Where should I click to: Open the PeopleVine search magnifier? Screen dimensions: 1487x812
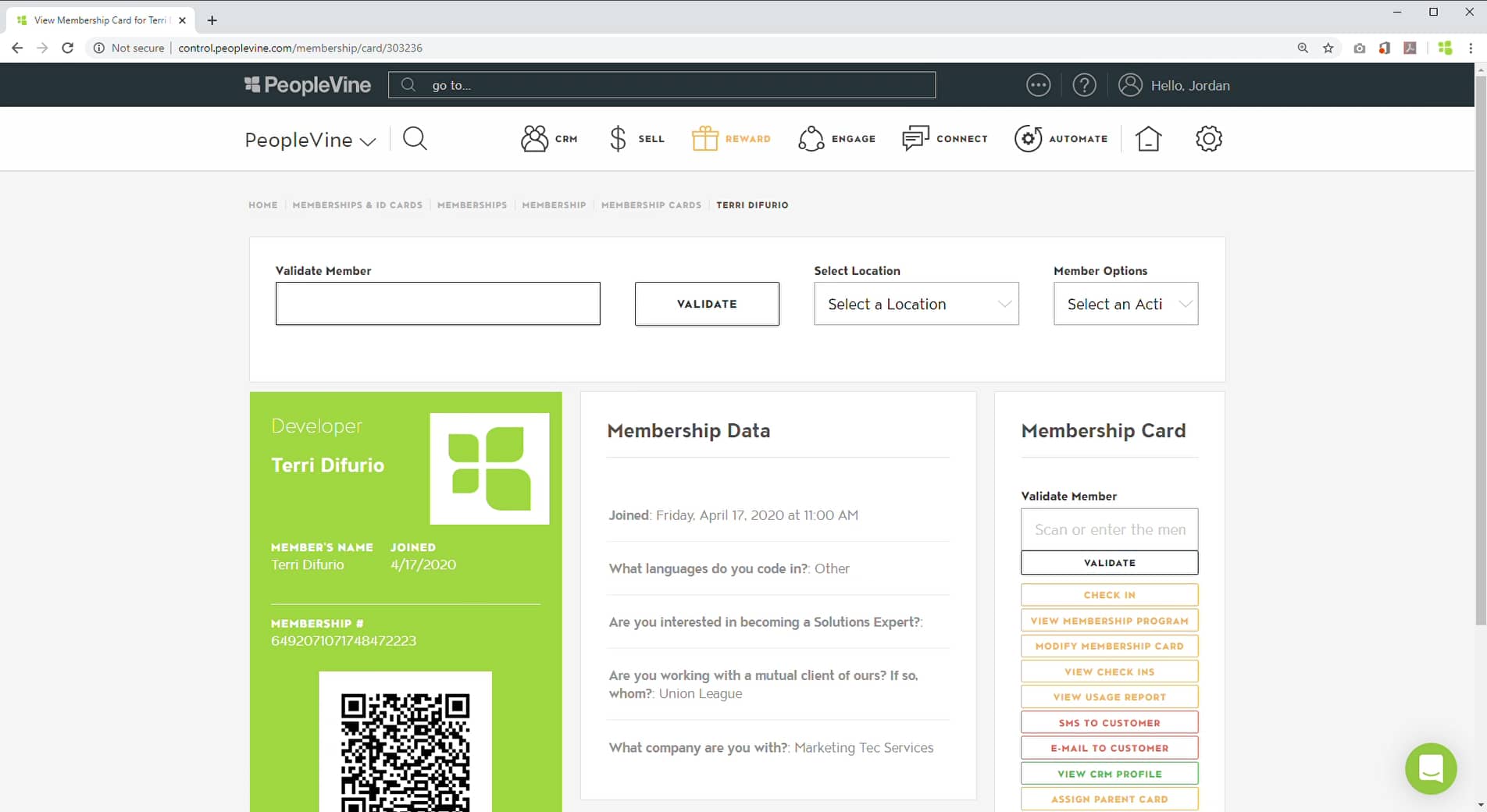coord(415,138)
